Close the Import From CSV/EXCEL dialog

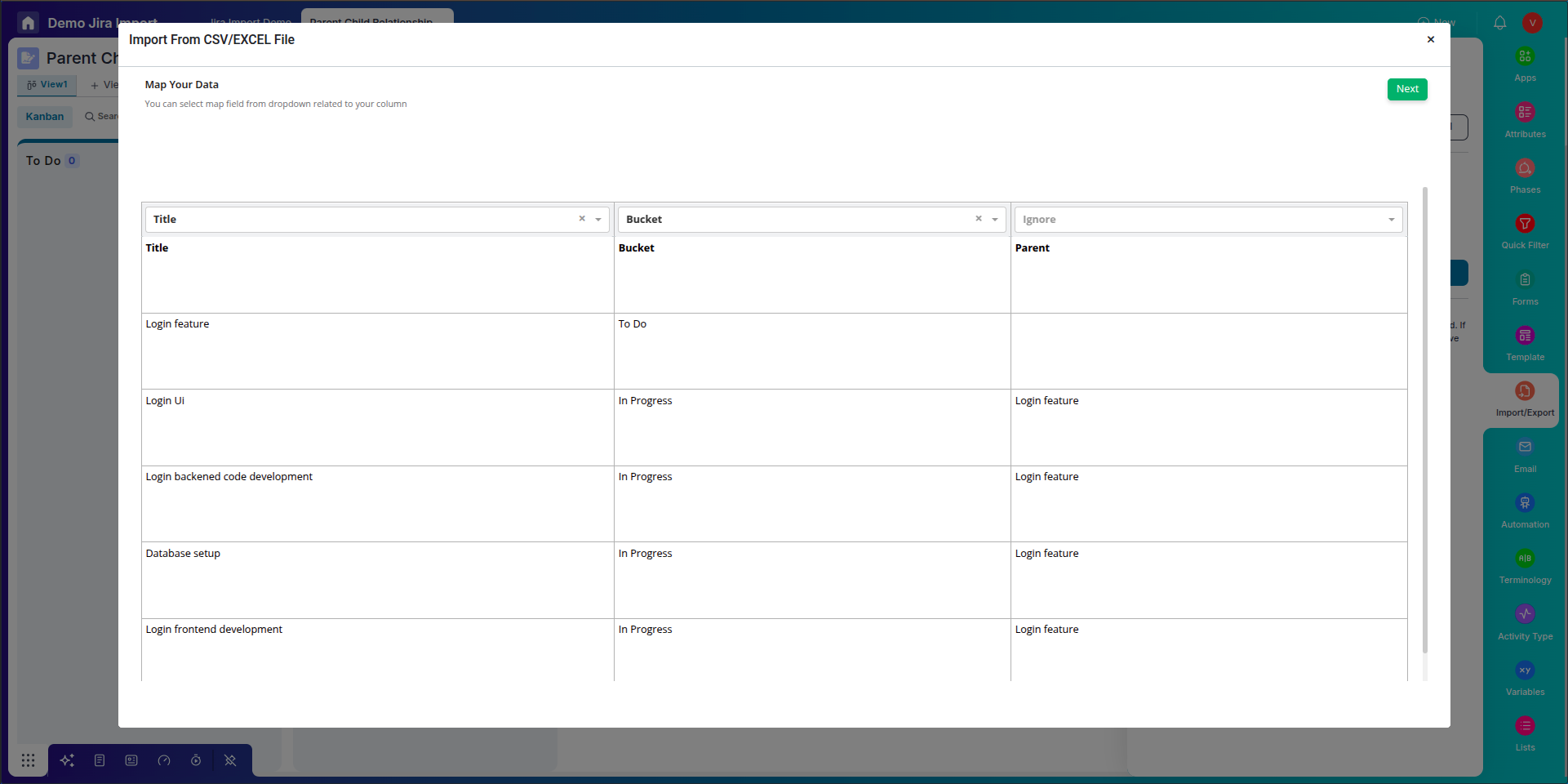[x=1431, y=39]
